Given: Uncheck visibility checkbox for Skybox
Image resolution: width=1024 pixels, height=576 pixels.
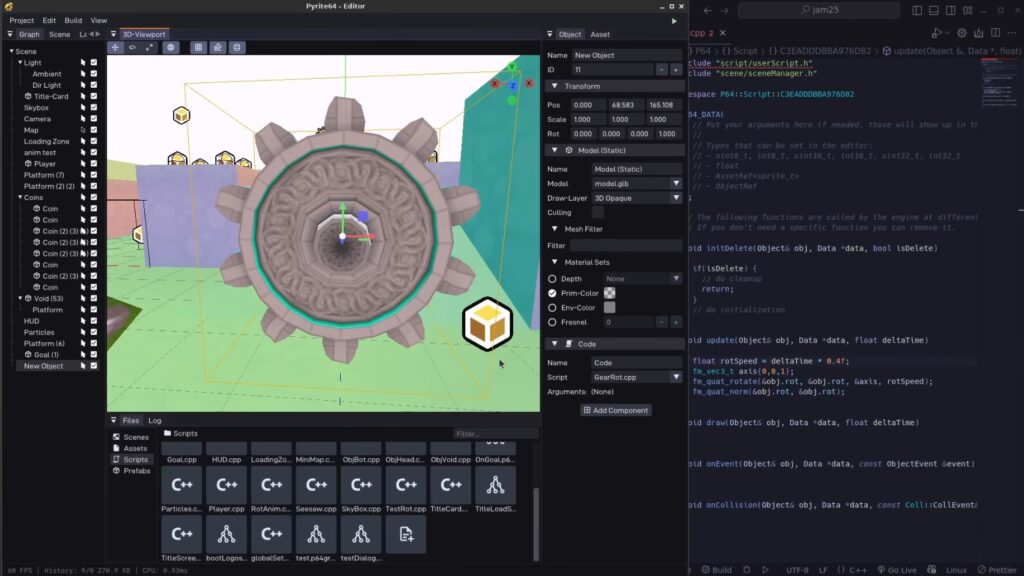Looking at the screenshot, I should coord(94,107).
